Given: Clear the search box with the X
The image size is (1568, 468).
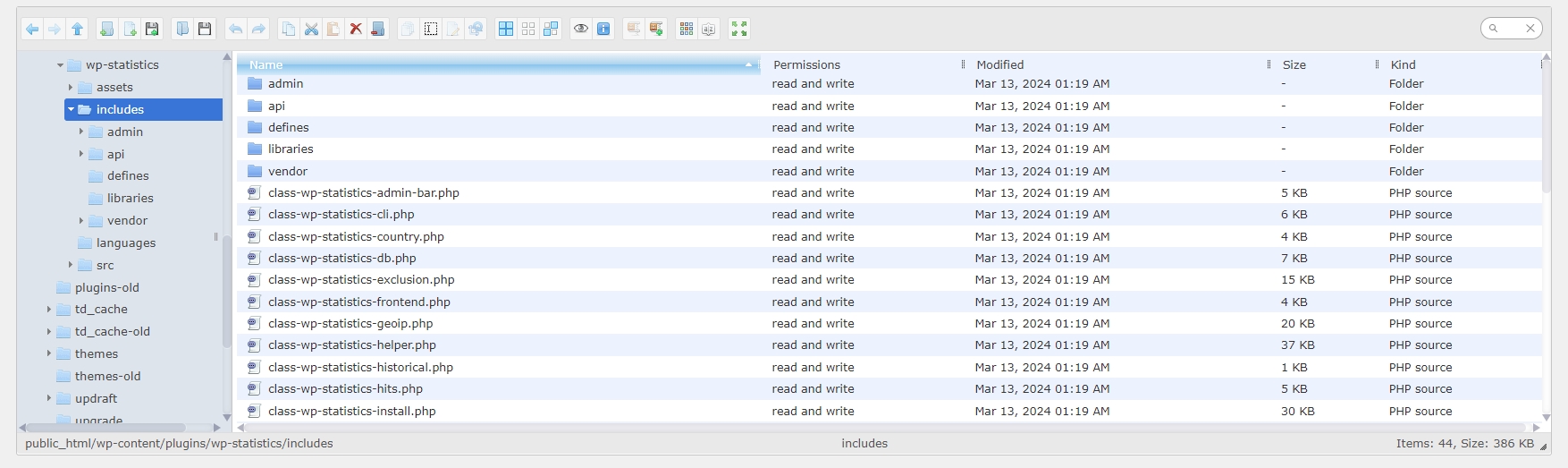Looking at the screenshot, I should pyautogui.click(x=1530, y=29).
